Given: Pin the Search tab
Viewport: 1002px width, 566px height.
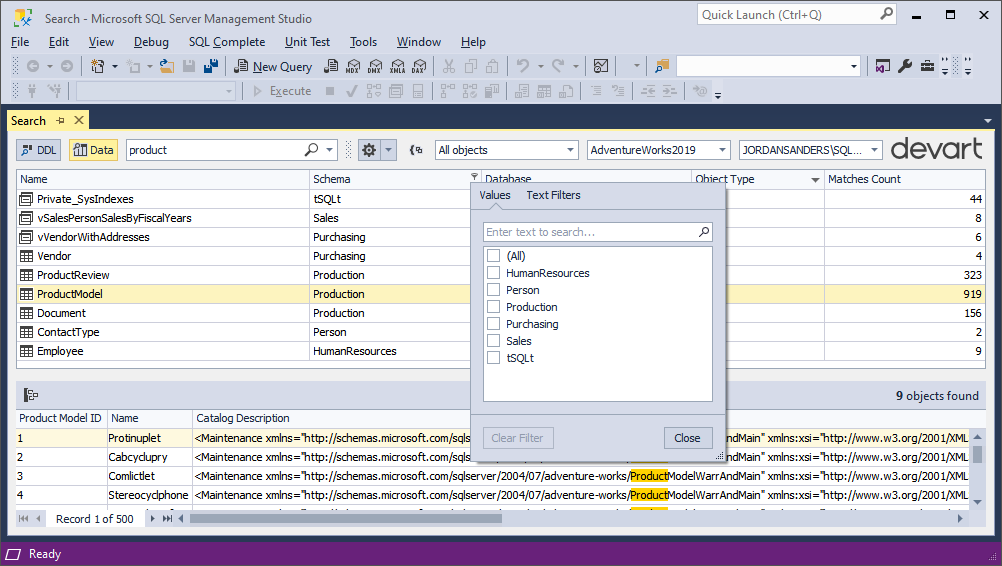Looking at the screenshot, I should click(60, 120).
